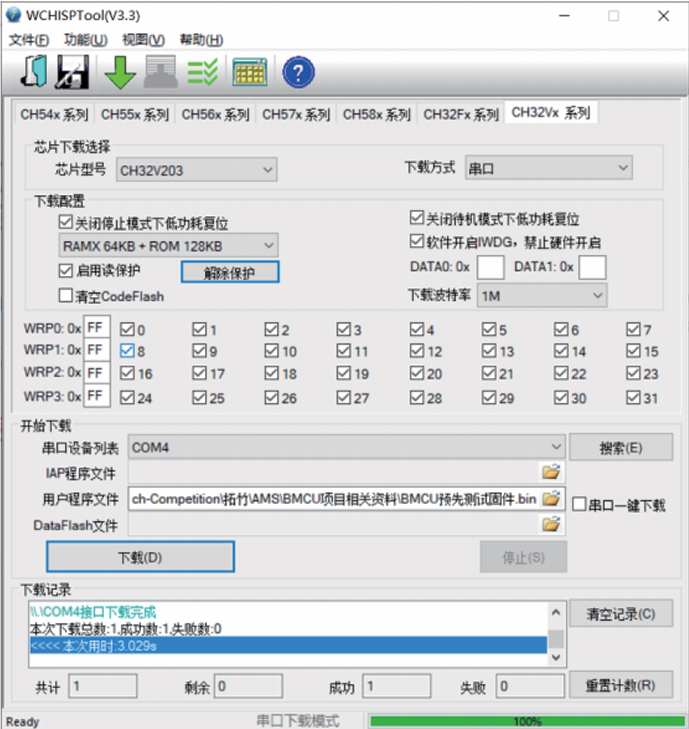Click the calendar grid toolbar icon
This screenshot has width=689, height=729.
[x=250, y=72]
